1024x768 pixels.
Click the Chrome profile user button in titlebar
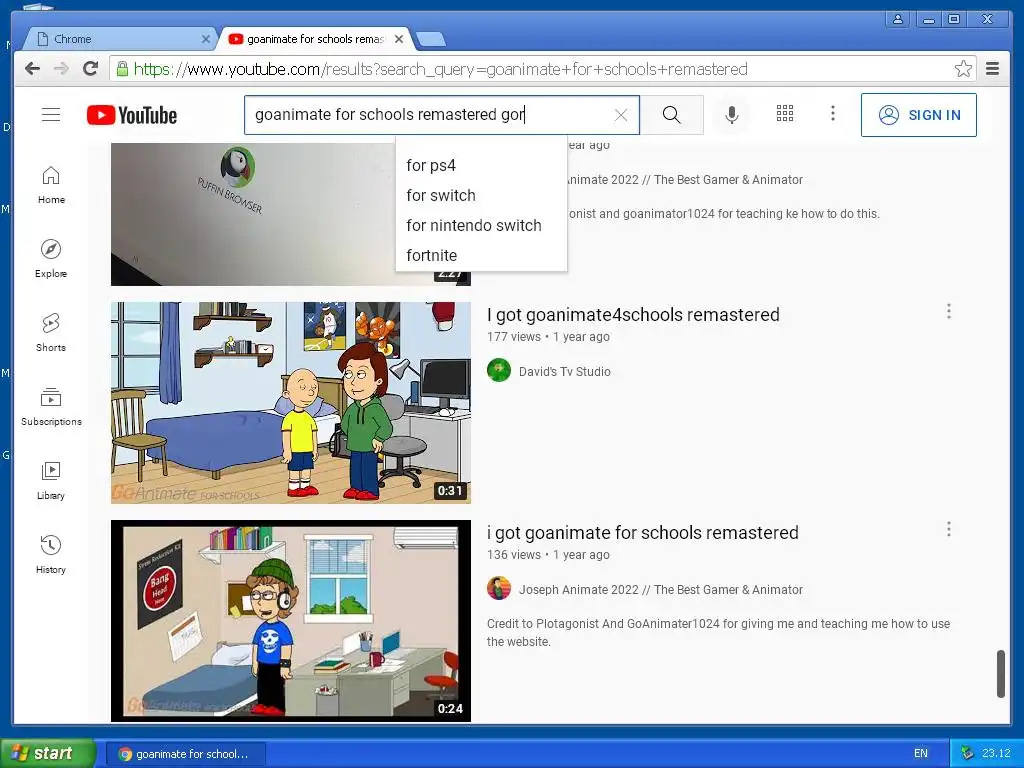(898, 19)
